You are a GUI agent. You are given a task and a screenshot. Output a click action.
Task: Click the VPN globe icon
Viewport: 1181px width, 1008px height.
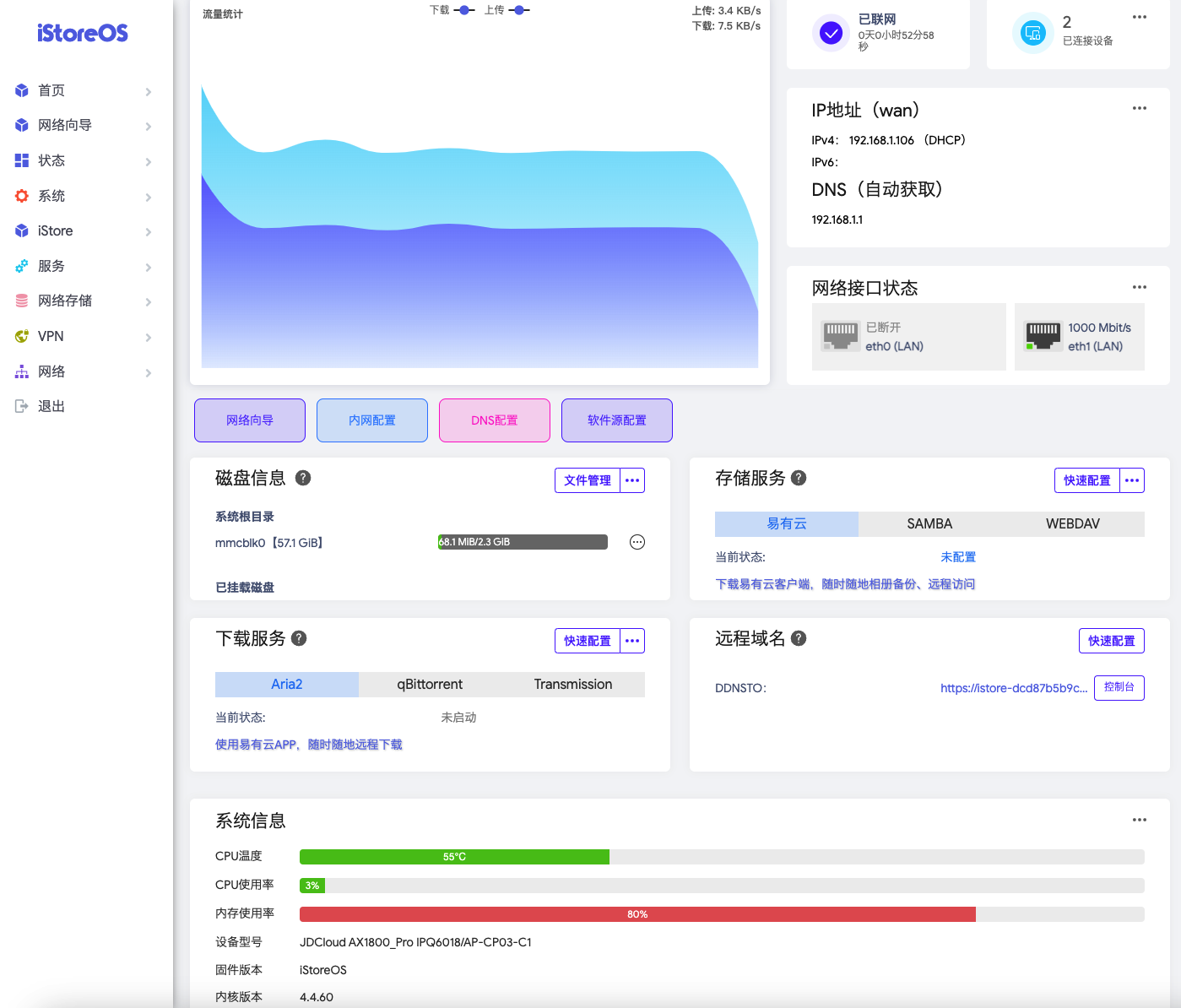22,336
